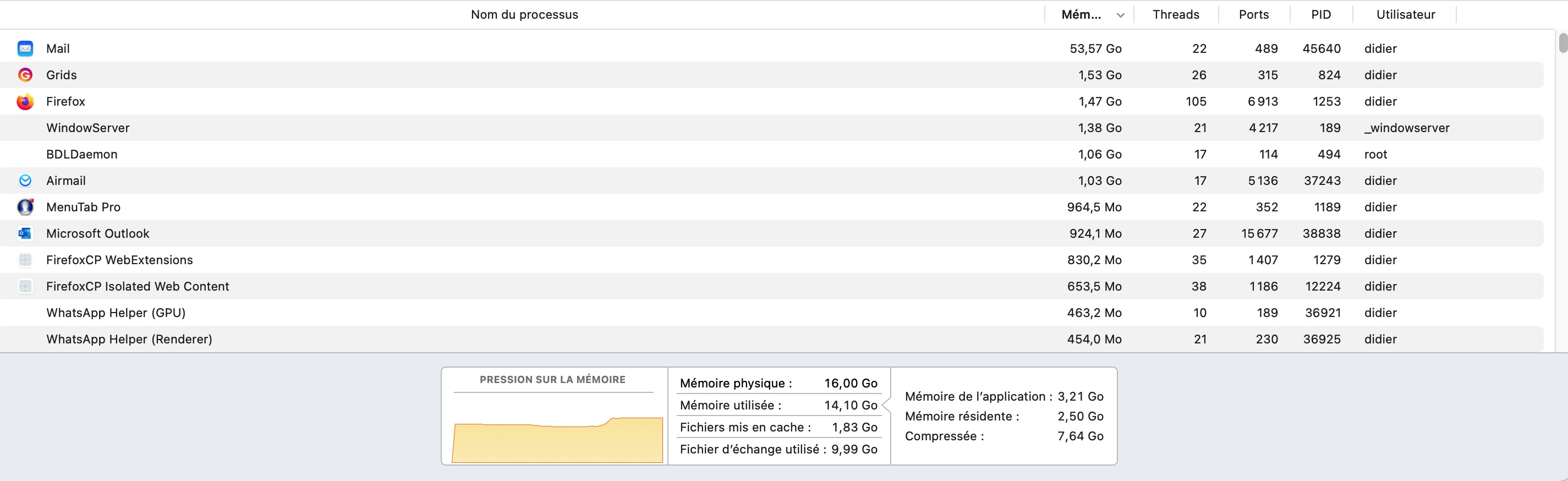Select the MenuTab Pro process name
The image size is (1568, 481).
point(84,207)
